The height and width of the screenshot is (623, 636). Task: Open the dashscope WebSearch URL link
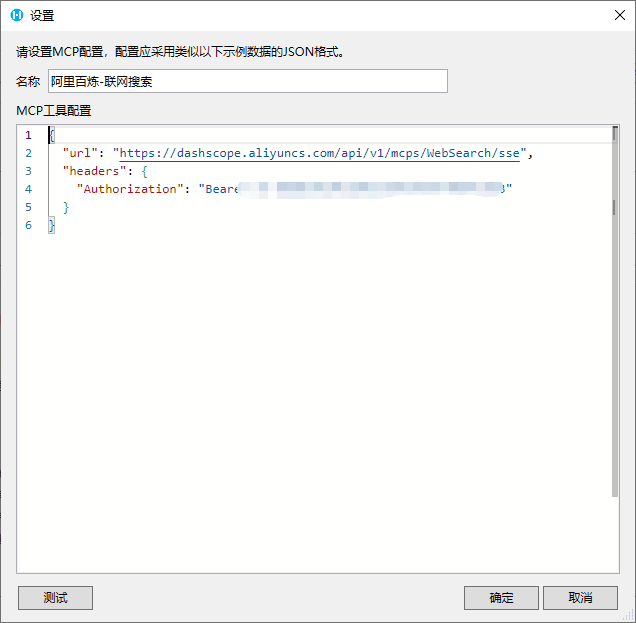[x=320, y=153]
